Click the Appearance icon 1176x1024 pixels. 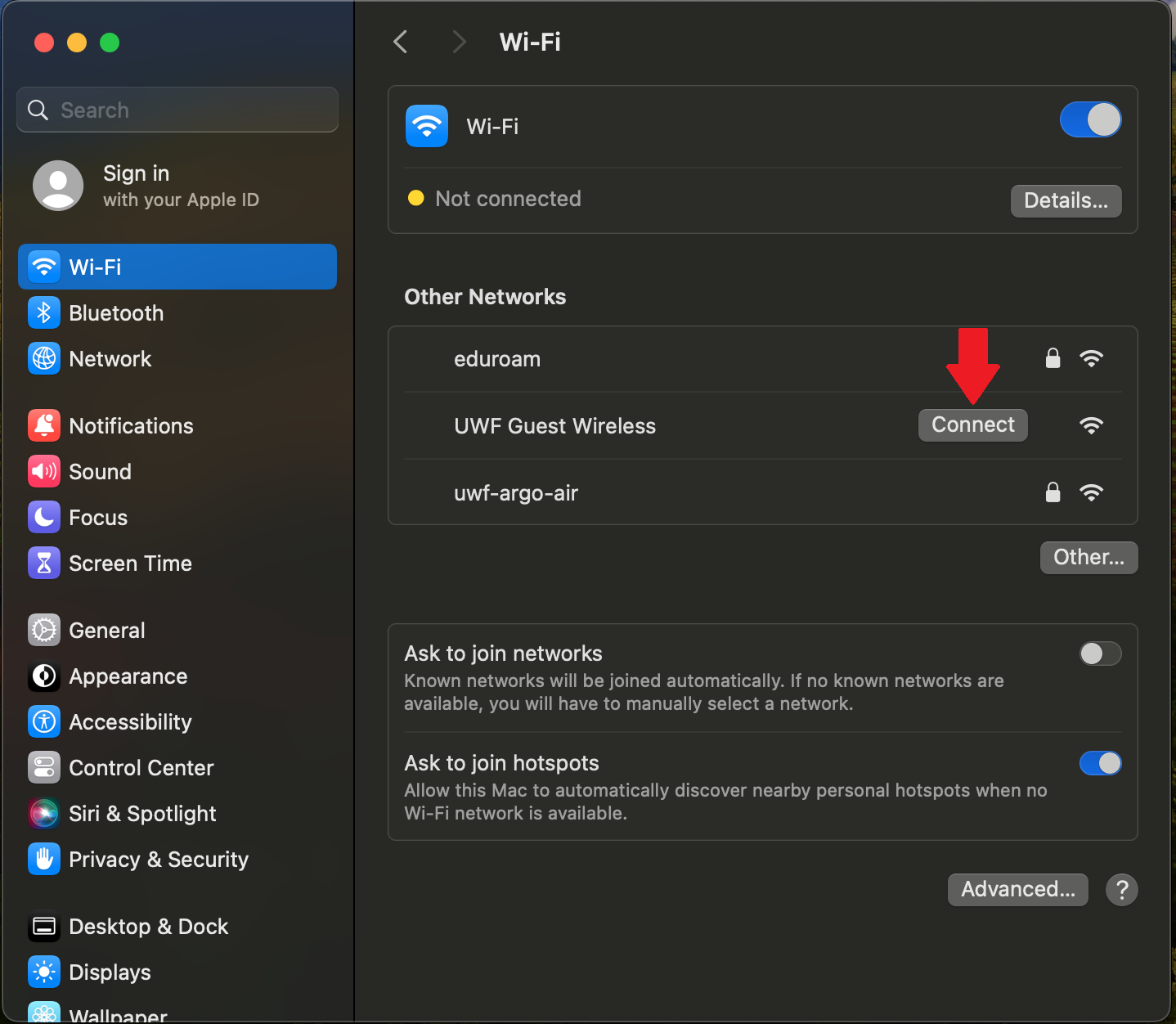pos(44,676)
